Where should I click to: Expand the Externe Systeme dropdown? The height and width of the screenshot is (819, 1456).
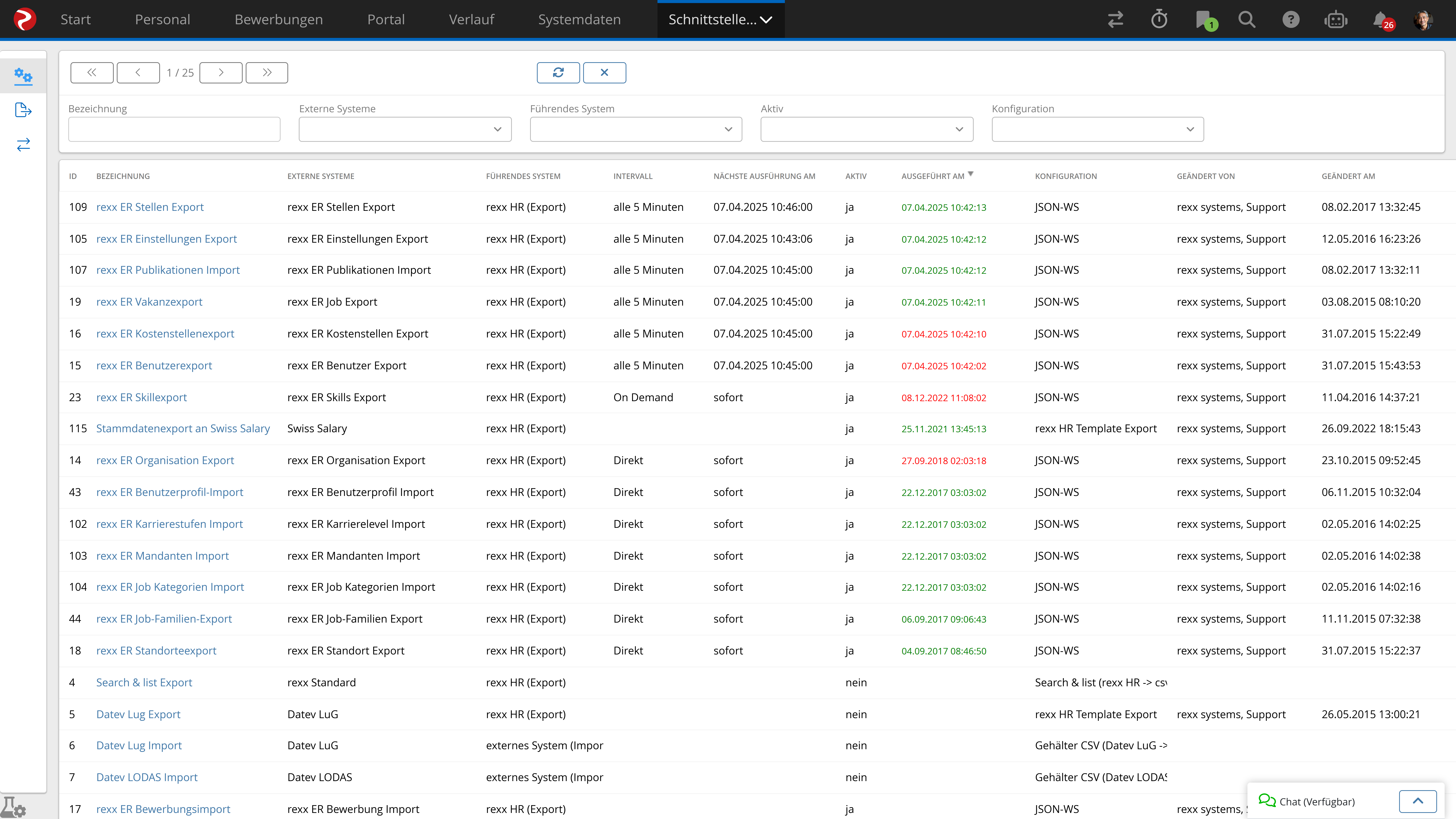(x=405, y=129)
